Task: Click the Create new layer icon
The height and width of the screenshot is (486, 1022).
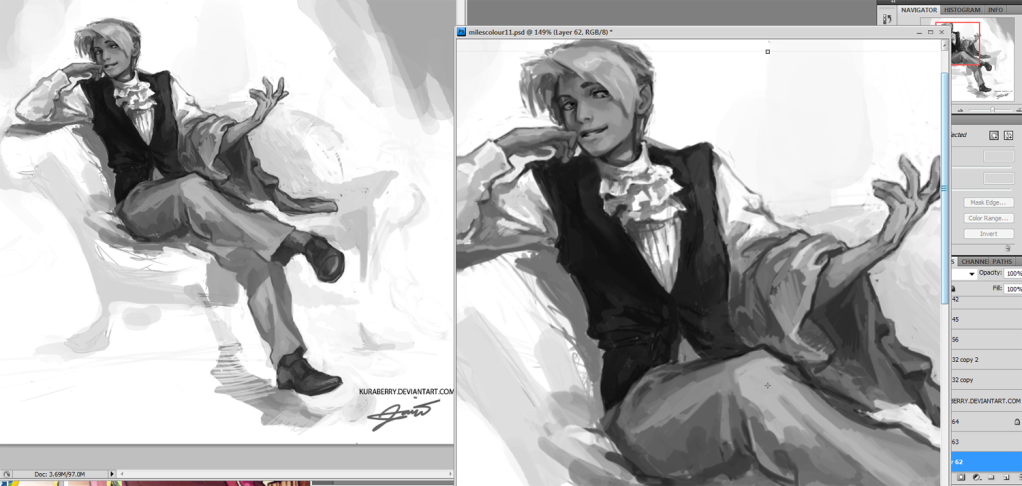Action: tap(1004, 478)
